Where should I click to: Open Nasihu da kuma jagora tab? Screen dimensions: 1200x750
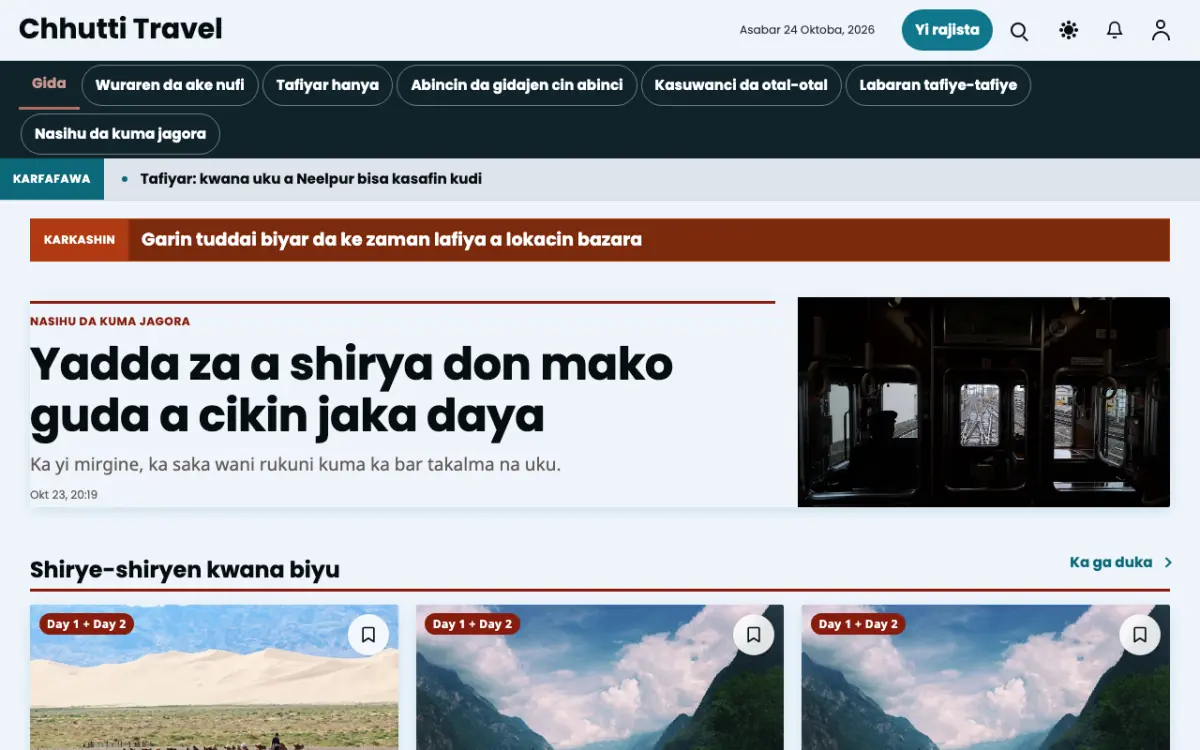(x=120, y=134)
